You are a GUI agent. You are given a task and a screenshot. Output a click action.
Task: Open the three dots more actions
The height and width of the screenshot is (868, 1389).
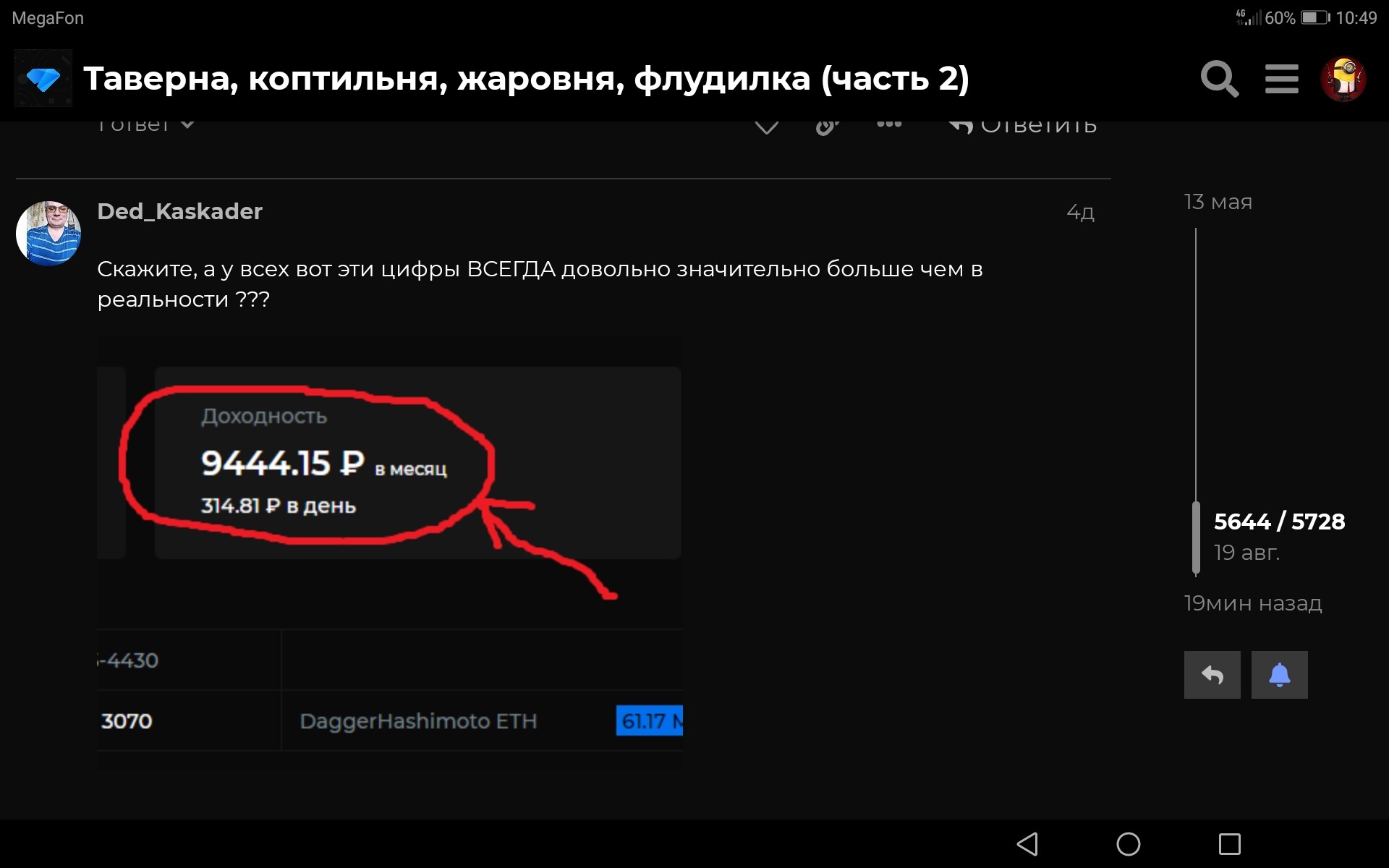click(x=889, y=124)
